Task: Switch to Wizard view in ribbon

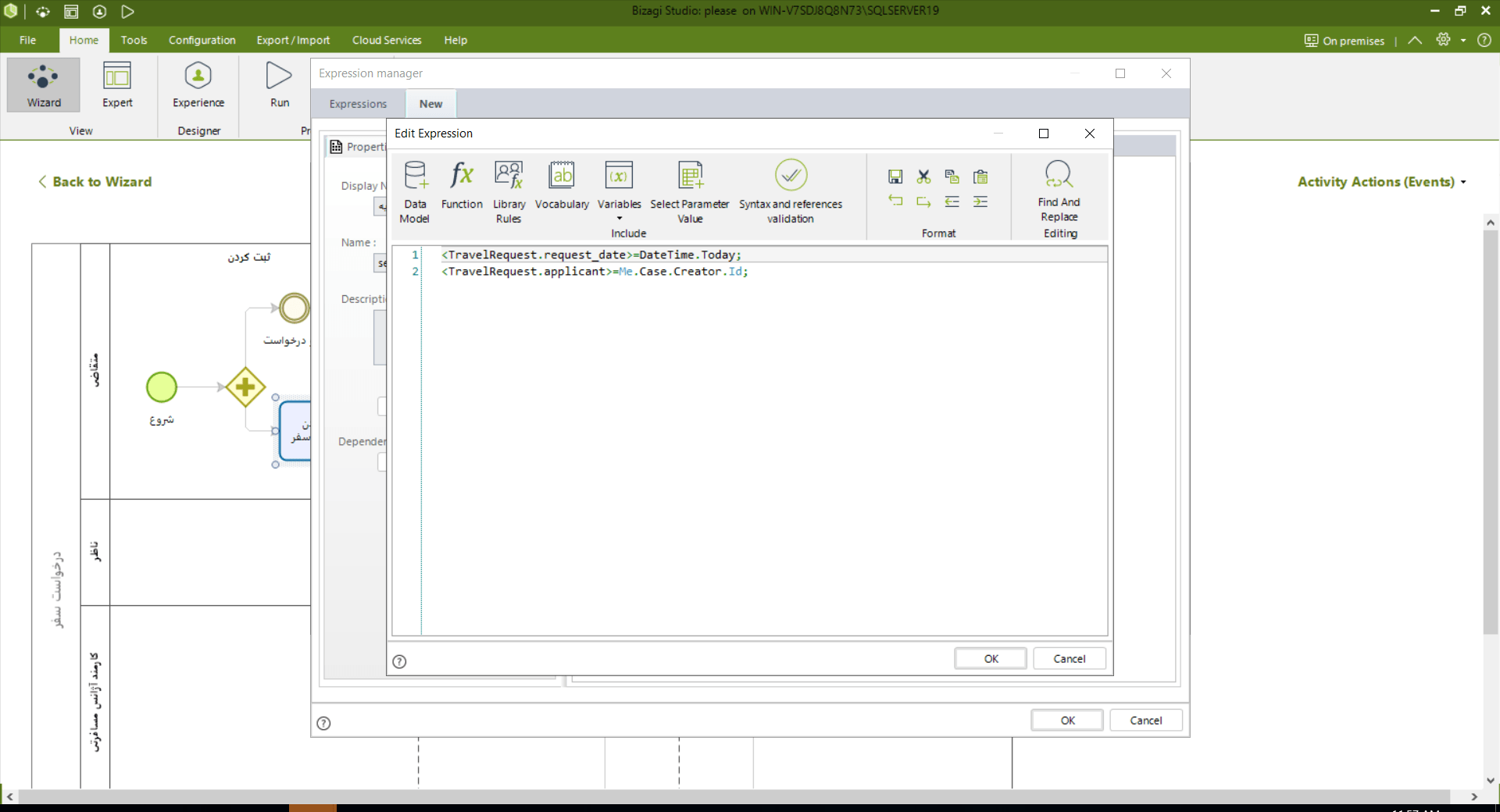Action: click(44, 84)
